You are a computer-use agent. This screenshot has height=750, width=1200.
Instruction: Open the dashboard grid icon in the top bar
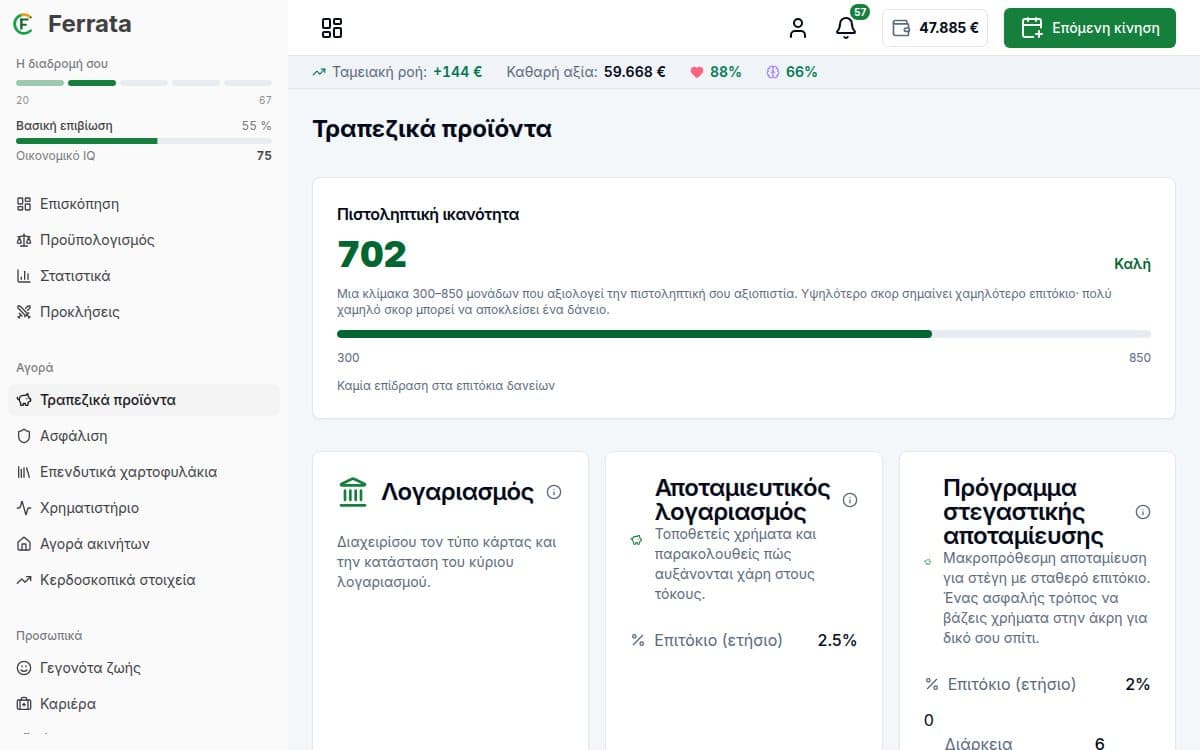[x=332, y=28]
